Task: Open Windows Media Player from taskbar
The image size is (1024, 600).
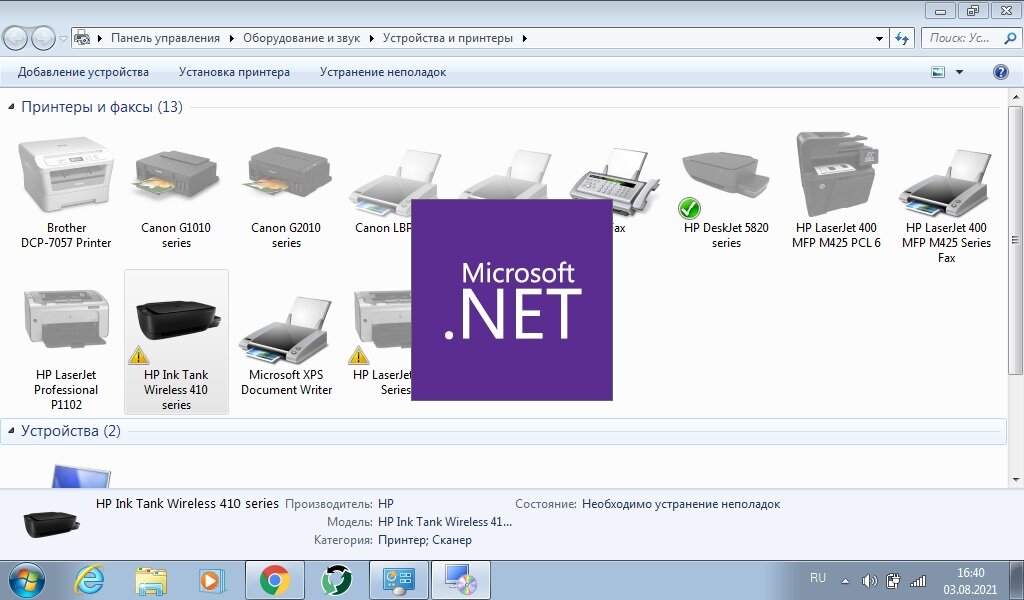Action: 211,580
